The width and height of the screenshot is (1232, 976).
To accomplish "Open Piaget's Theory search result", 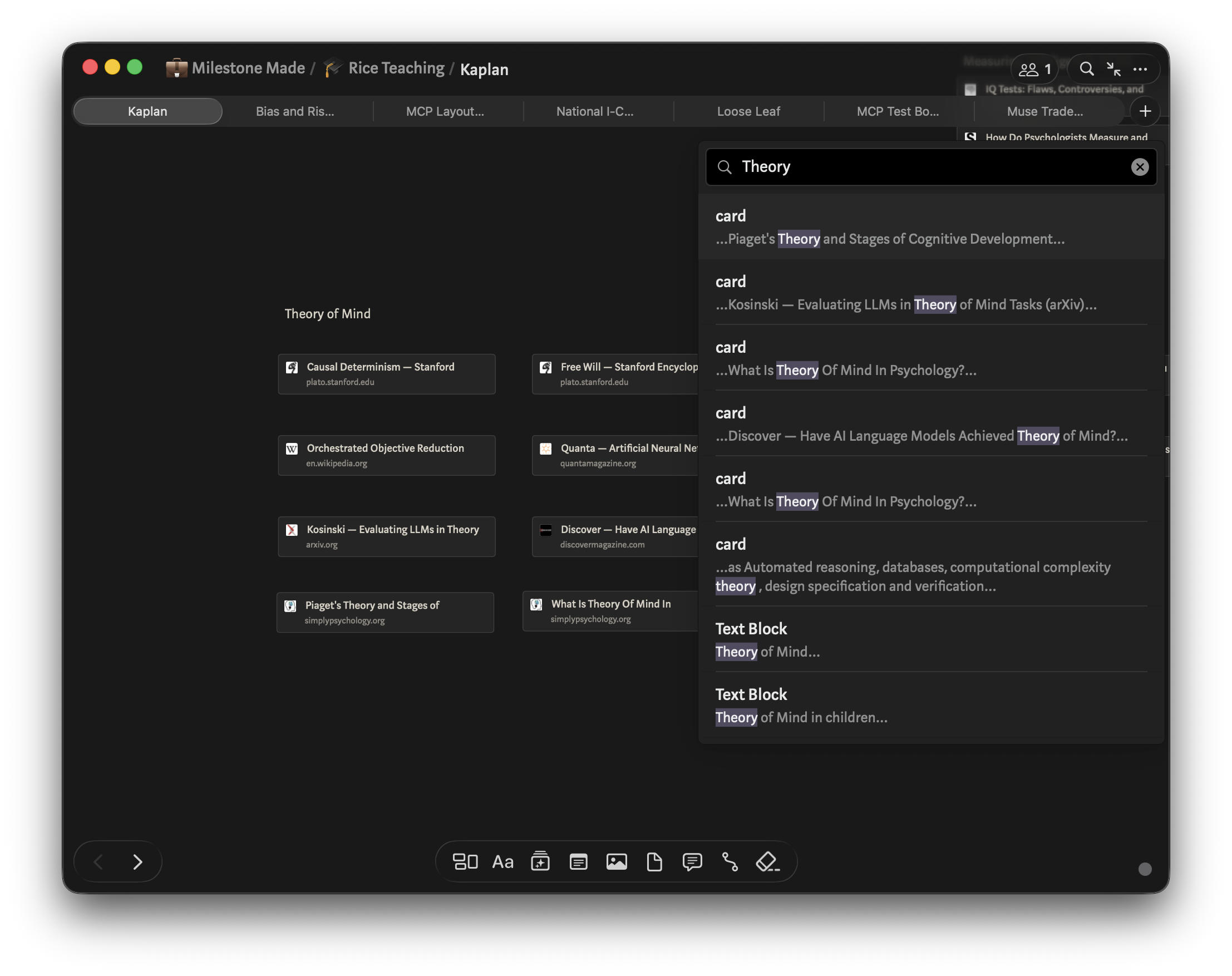I will click(931, 227).
